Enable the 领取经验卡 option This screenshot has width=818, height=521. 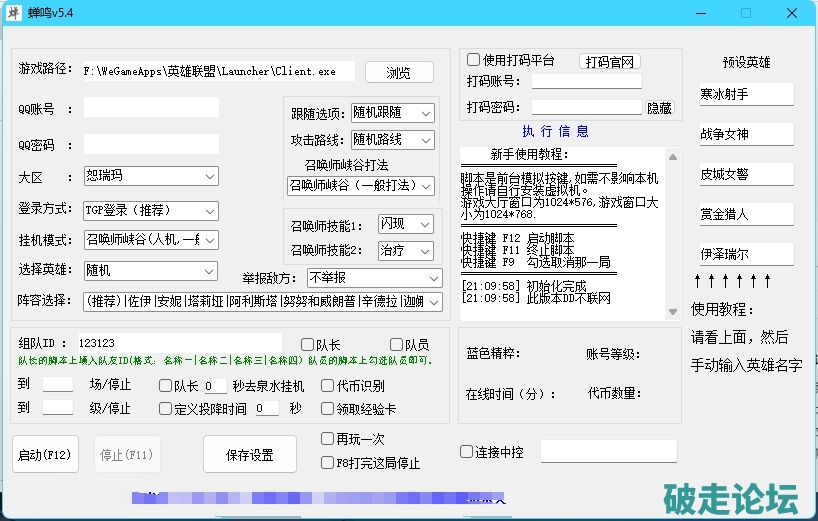click(x=328, y=408)
